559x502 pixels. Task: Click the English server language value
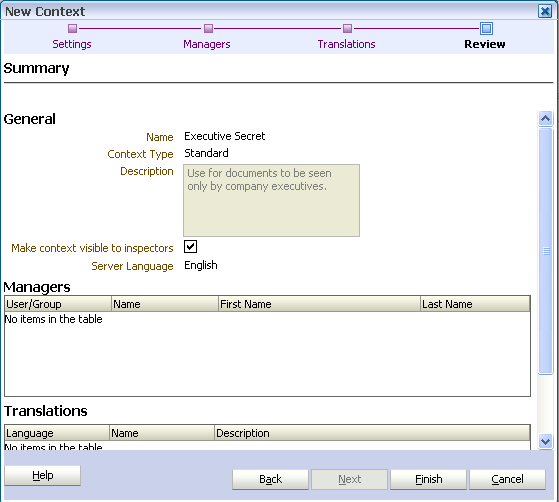[201, 265]
